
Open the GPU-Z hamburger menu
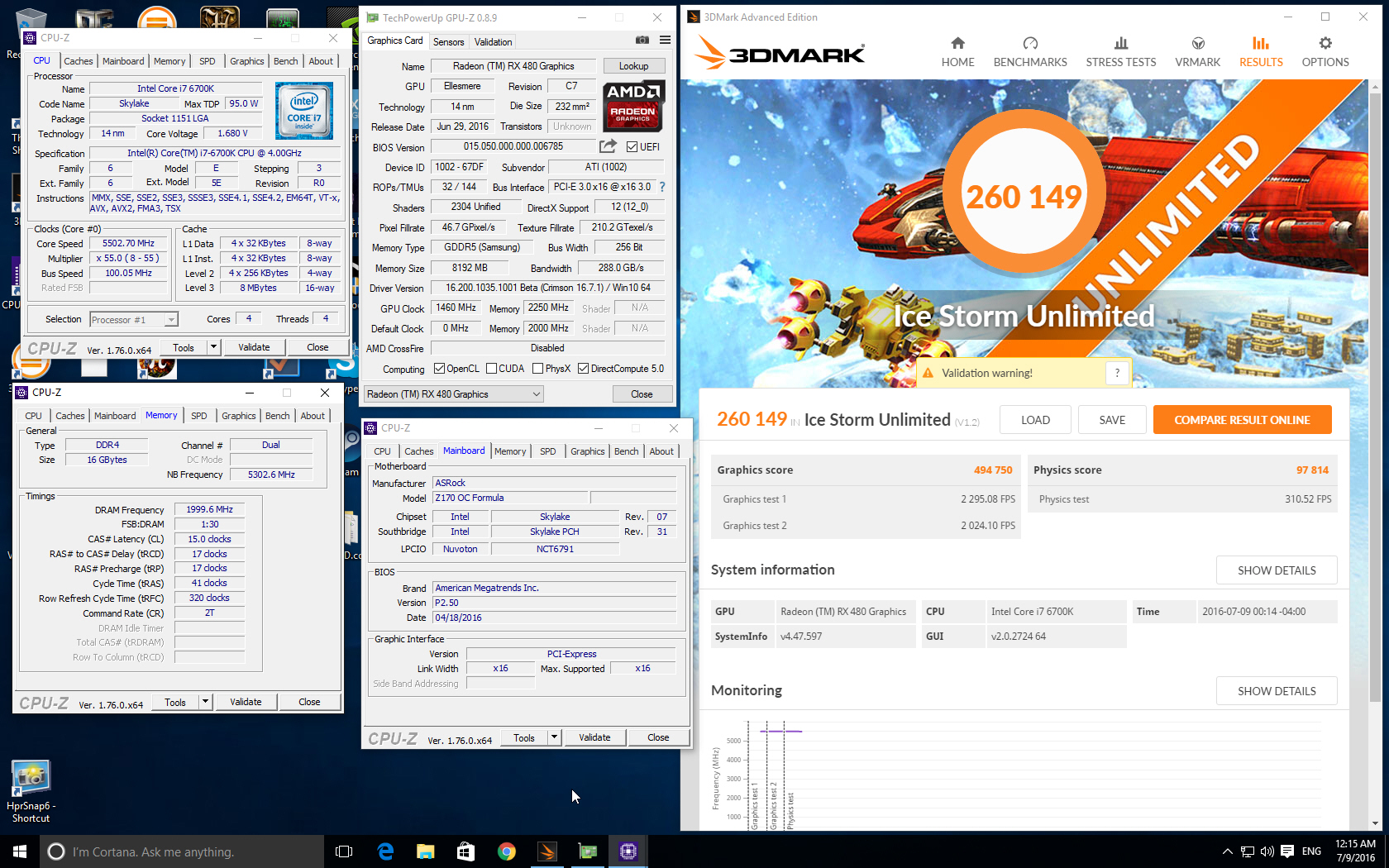pos(665,41)
